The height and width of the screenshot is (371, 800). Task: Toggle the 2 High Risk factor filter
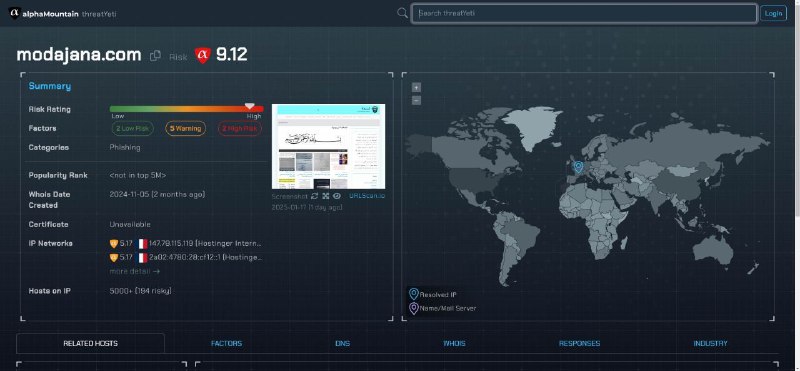[240, 129]
